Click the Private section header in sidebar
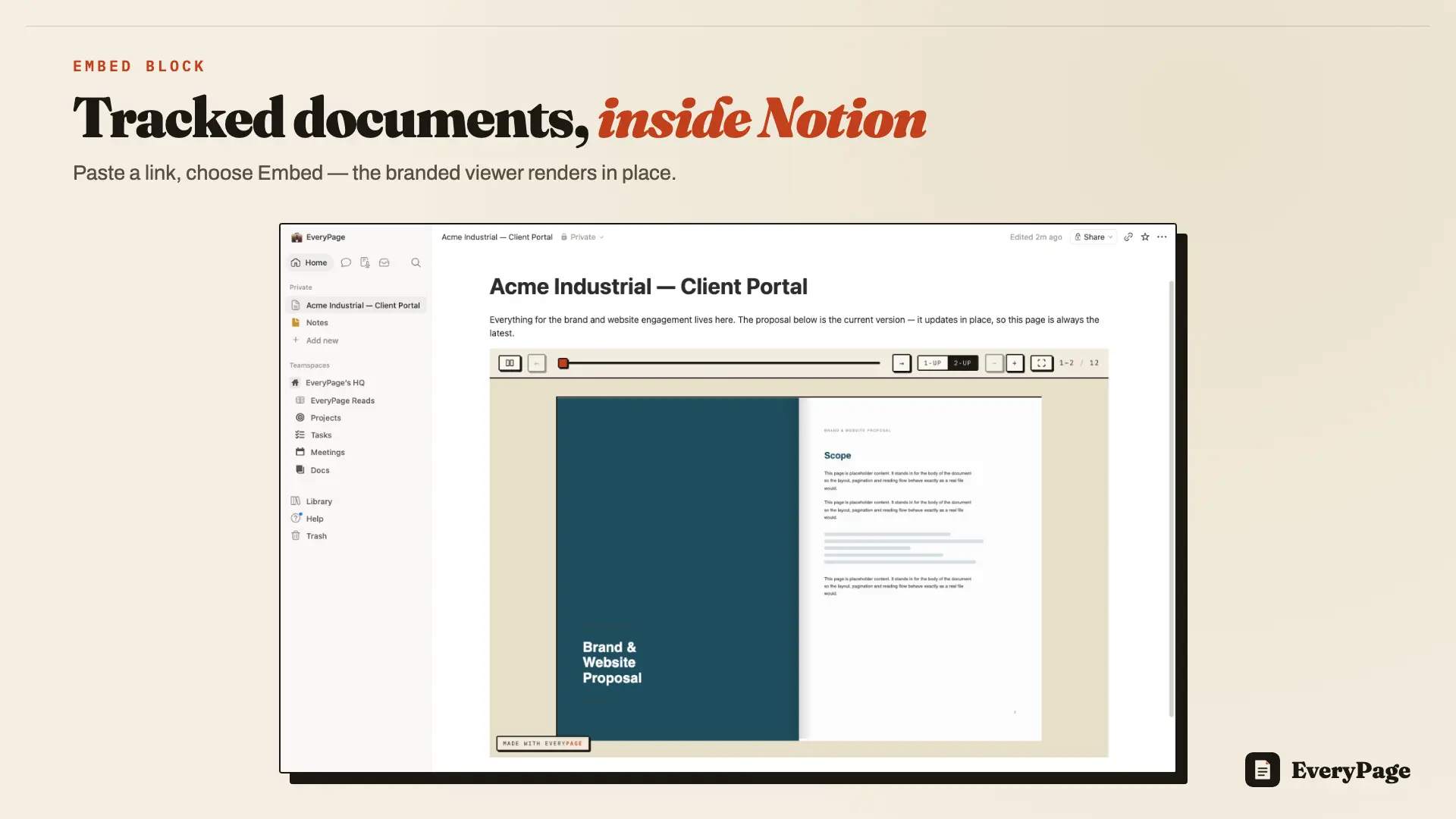This screenshot has height=819, width=1456. [300, 287]
